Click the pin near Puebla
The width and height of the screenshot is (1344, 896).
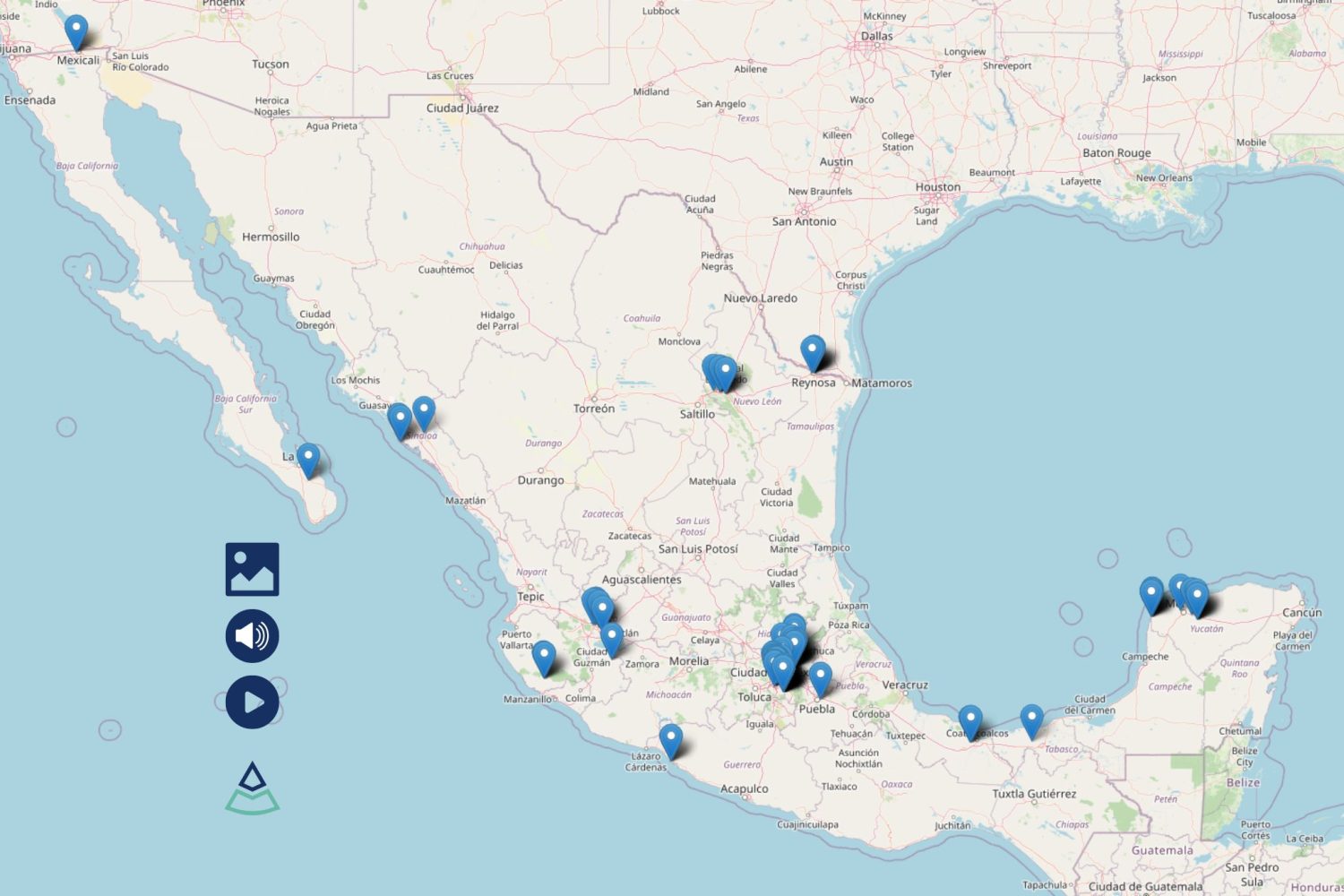coord(821,680)
